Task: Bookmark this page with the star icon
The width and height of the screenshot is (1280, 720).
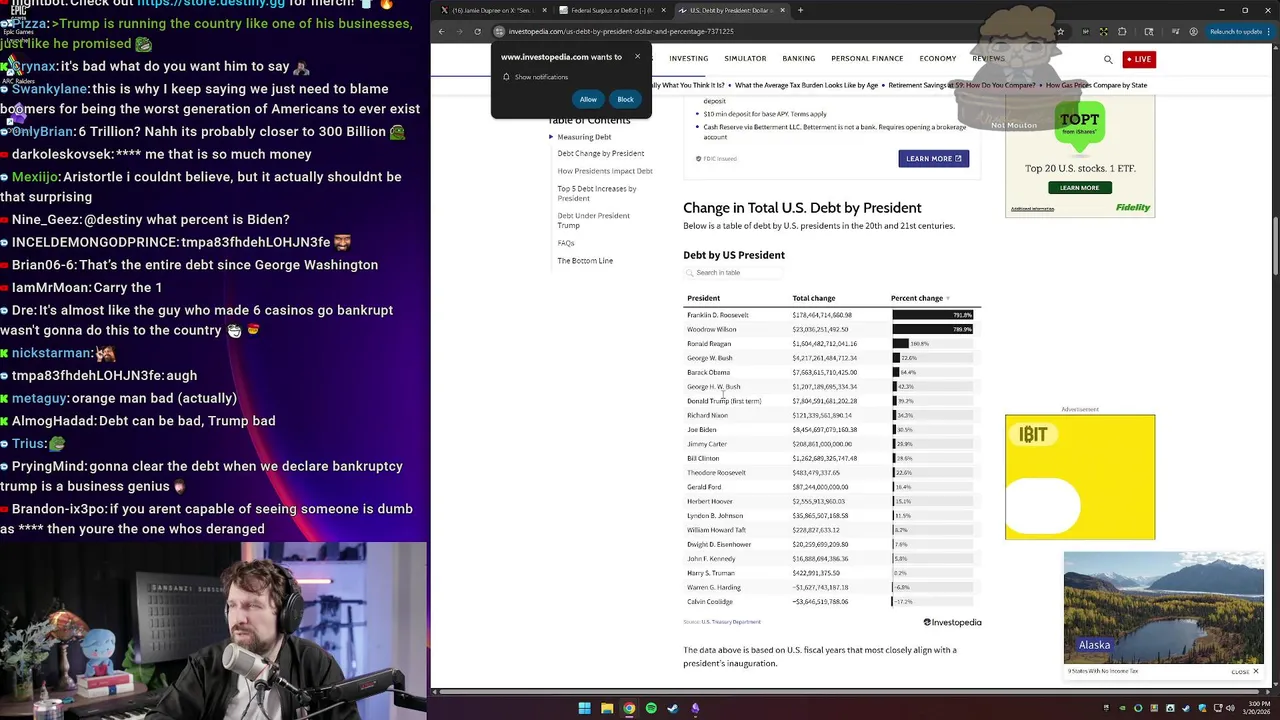Action: coord(1061,31)
